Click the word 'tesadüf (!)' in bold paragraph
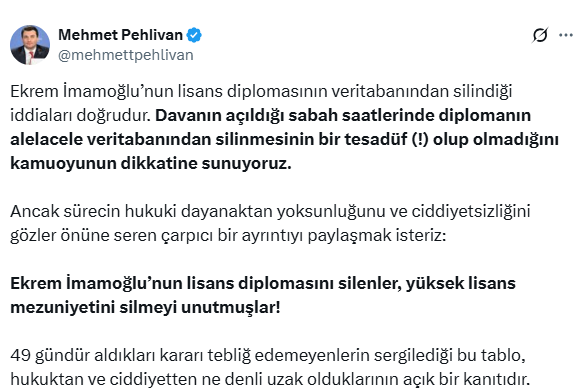581x390 pixels. (386, 140)
